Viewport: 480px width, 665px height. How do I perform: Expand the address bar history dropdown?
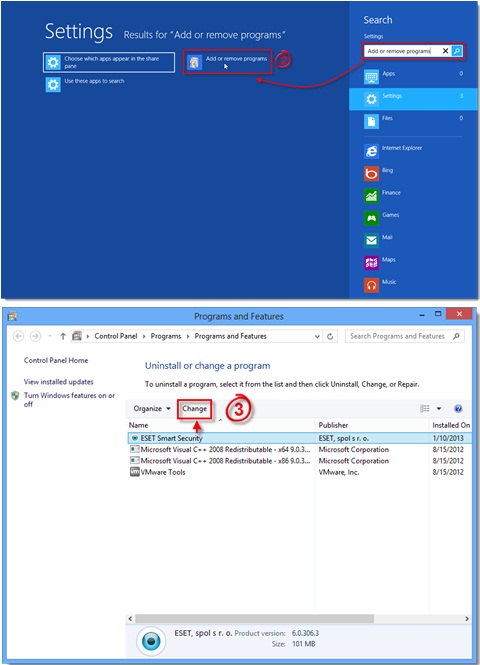tap(317, 336)
